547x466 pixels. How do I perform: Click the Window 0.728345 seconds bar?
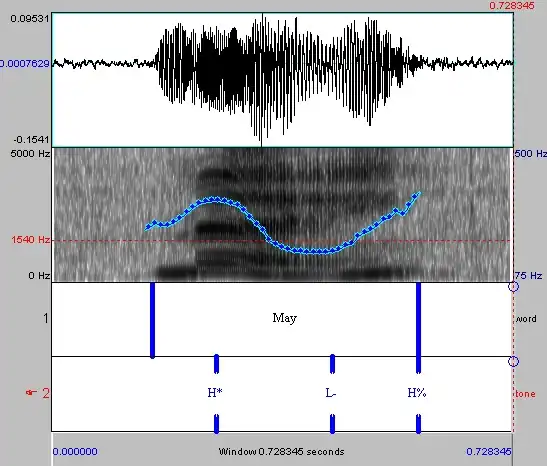(282, 452)
